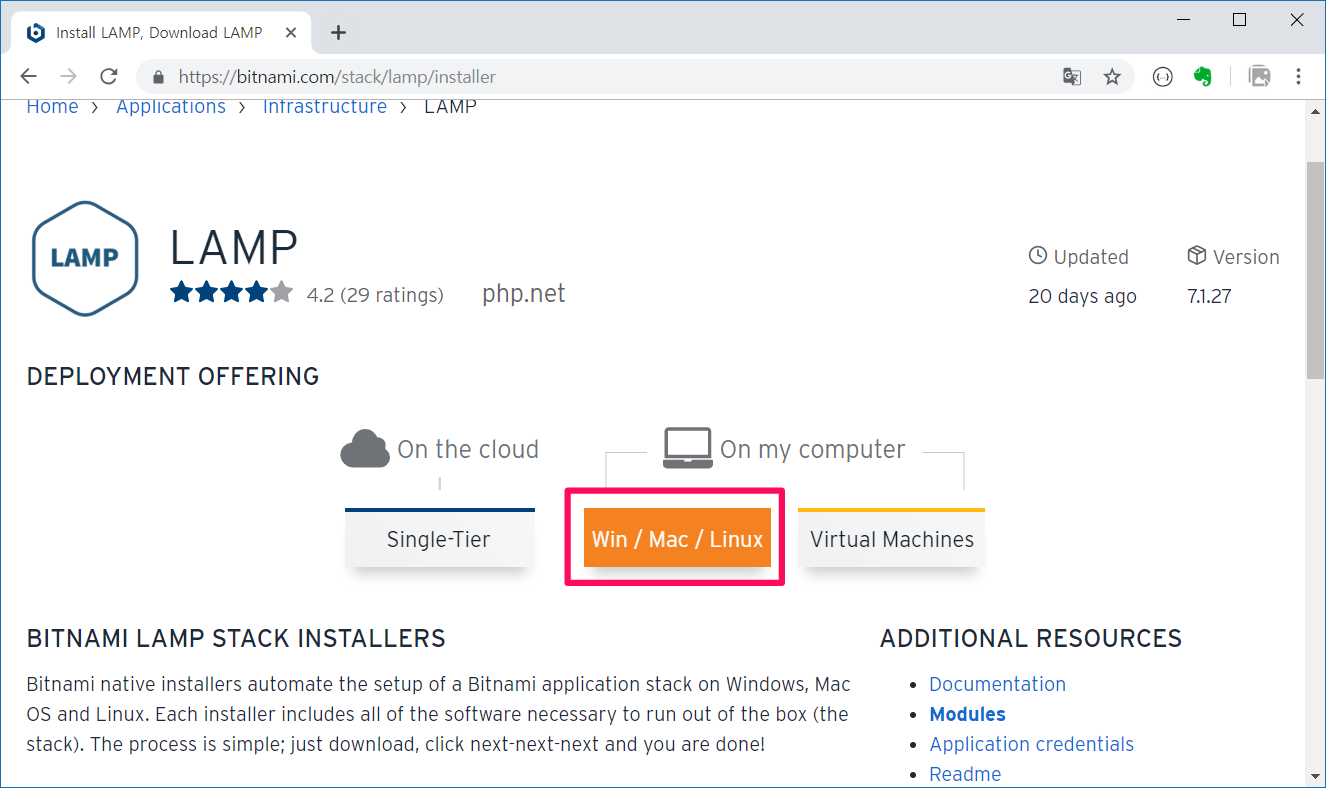Click the clock icon next to Updated

click(x=1038, y=256)
